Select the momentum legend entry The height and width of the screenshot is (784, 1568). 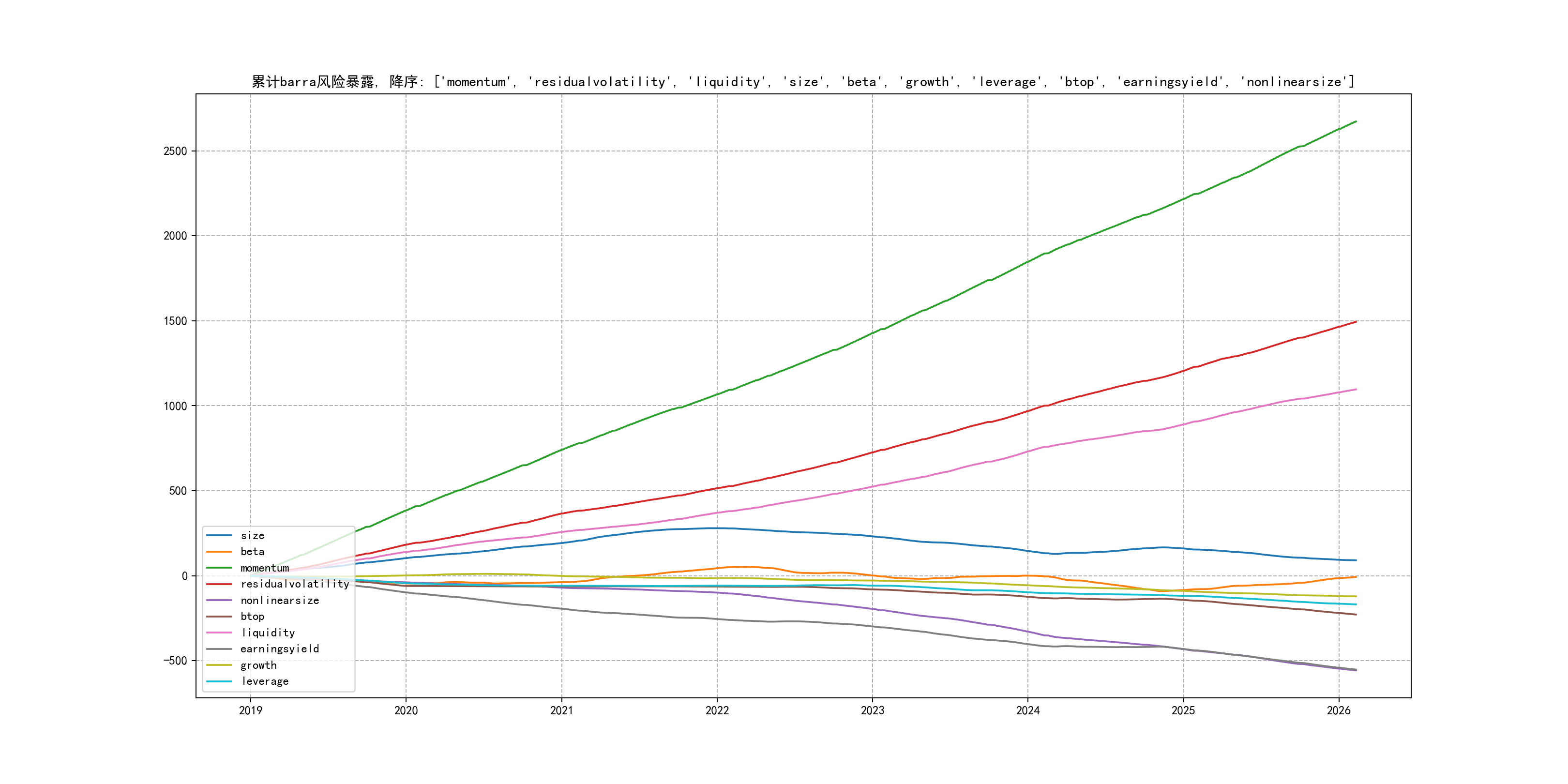[264, 568]
